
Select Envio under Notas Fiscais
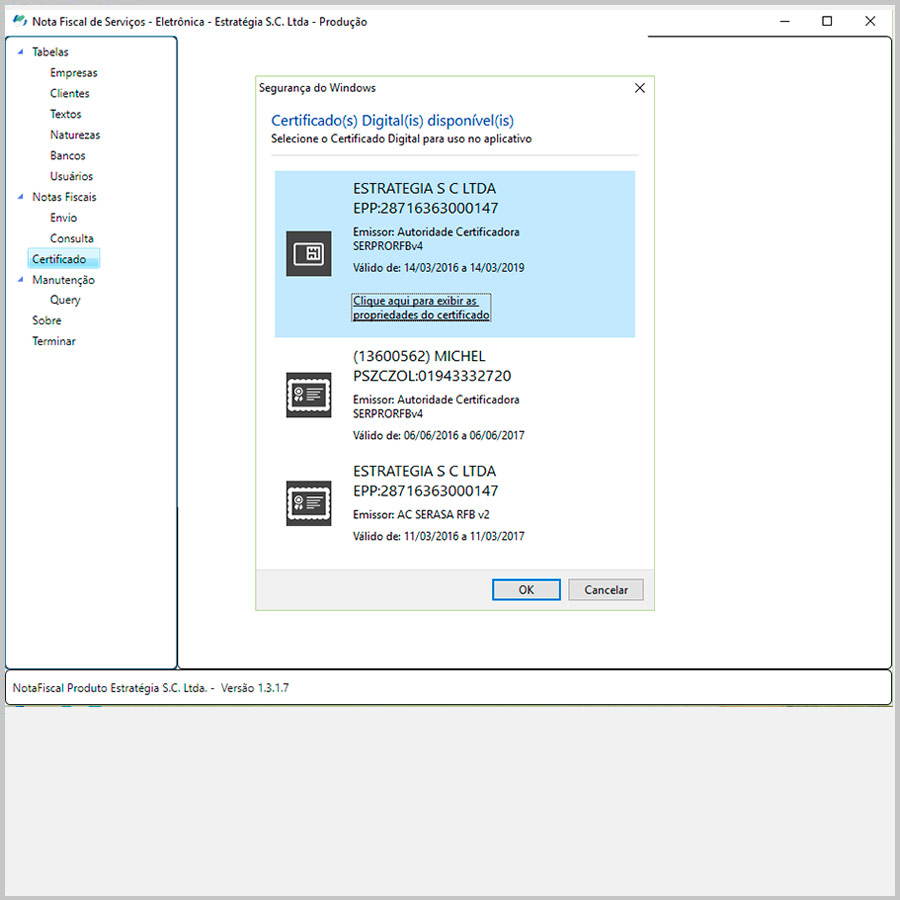(63, 218)
